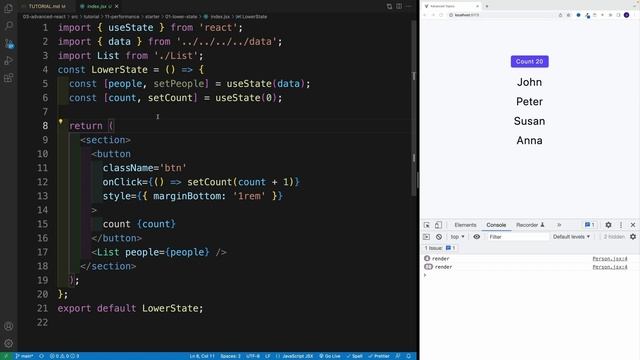Open Person.jsx link of first render log
640x360 pixels.
610,259
